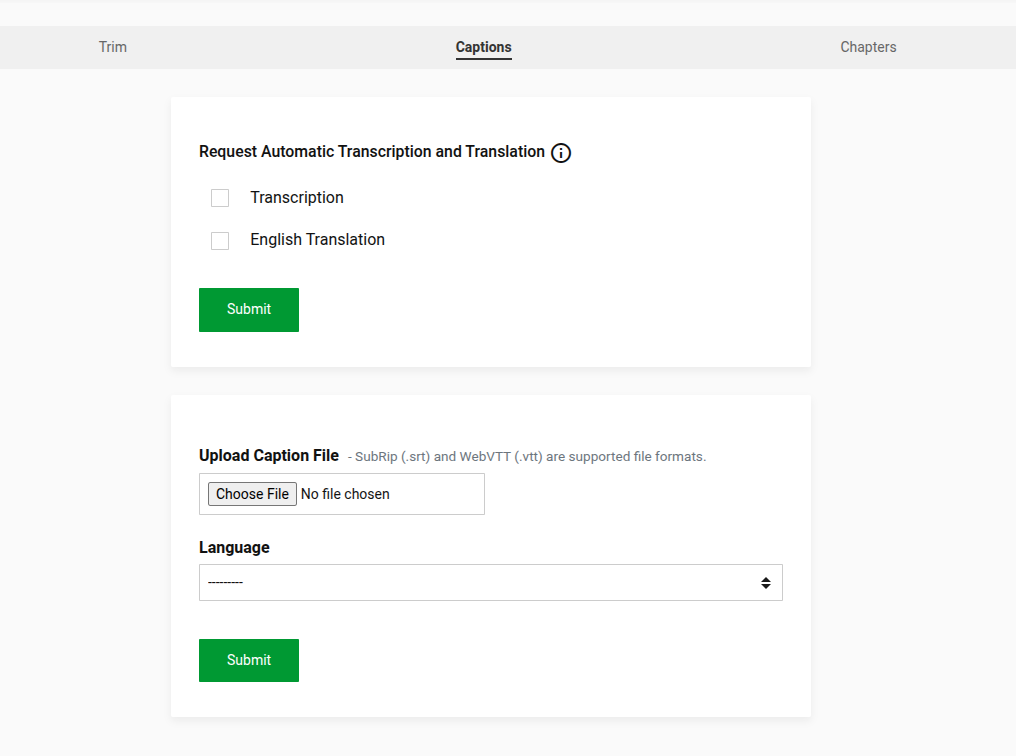Click the Language dropdown arrow icon
Viewport: 1016px width, 756px height.
(x=765, y=583)
